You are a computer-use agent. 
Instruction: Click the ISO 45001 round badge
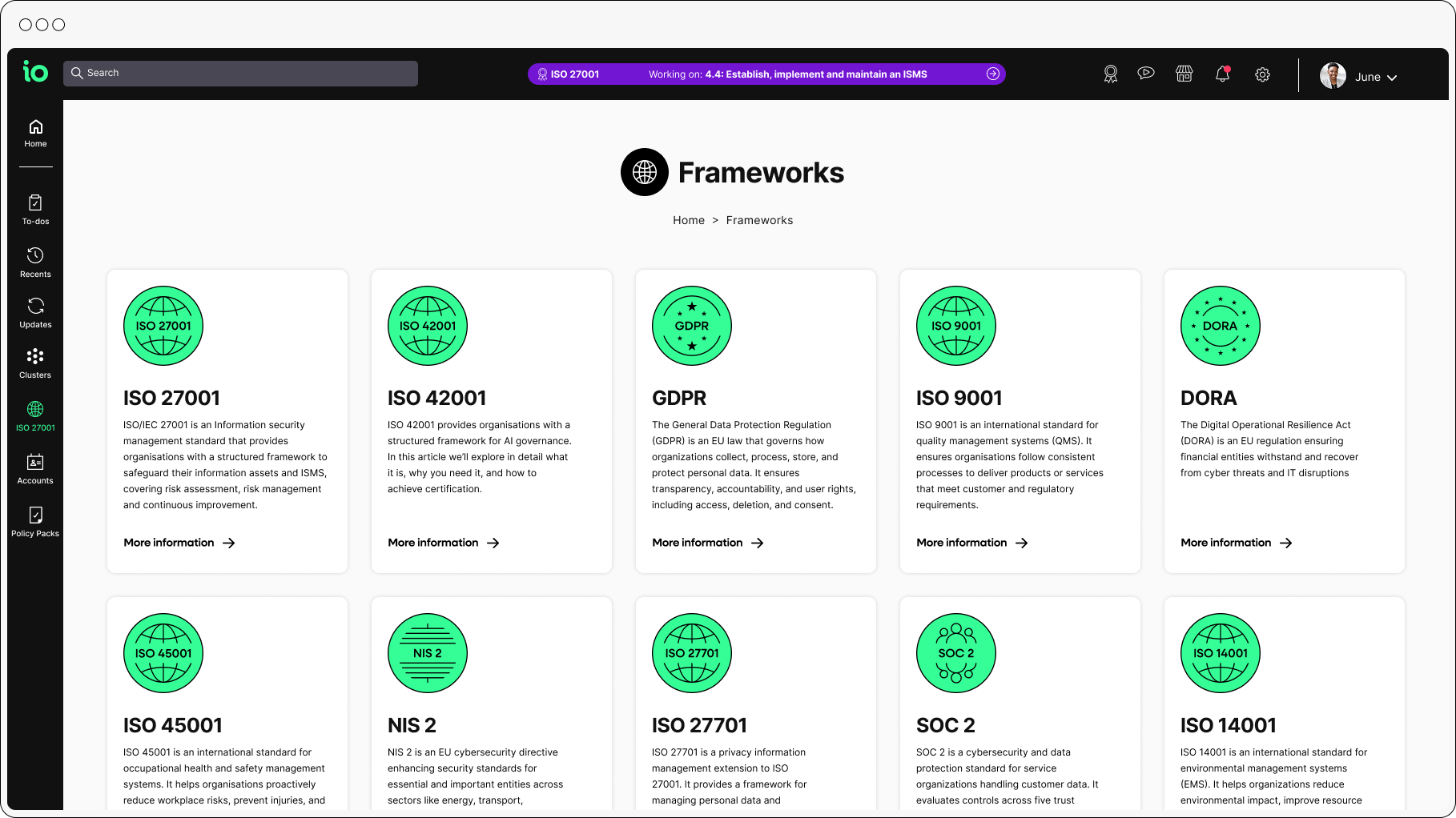[163, 653]
